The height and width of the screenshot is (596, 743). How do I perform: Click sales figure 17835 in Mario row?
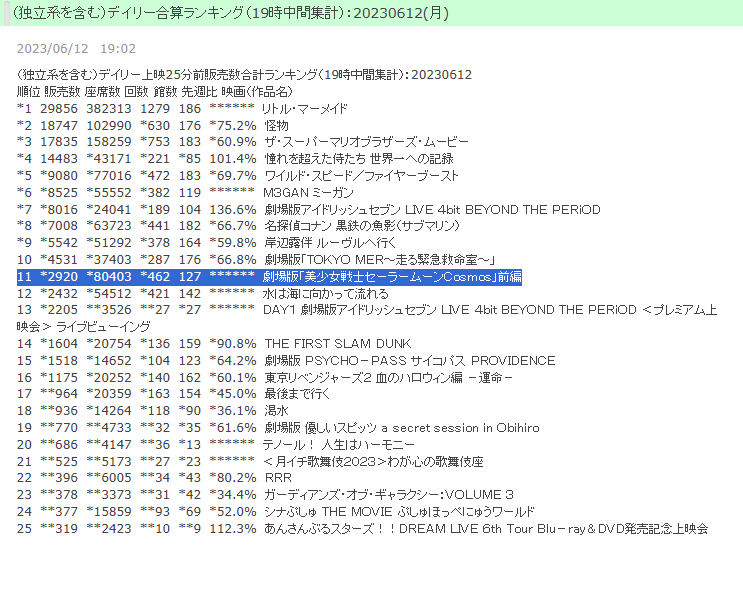pos(59,142)
